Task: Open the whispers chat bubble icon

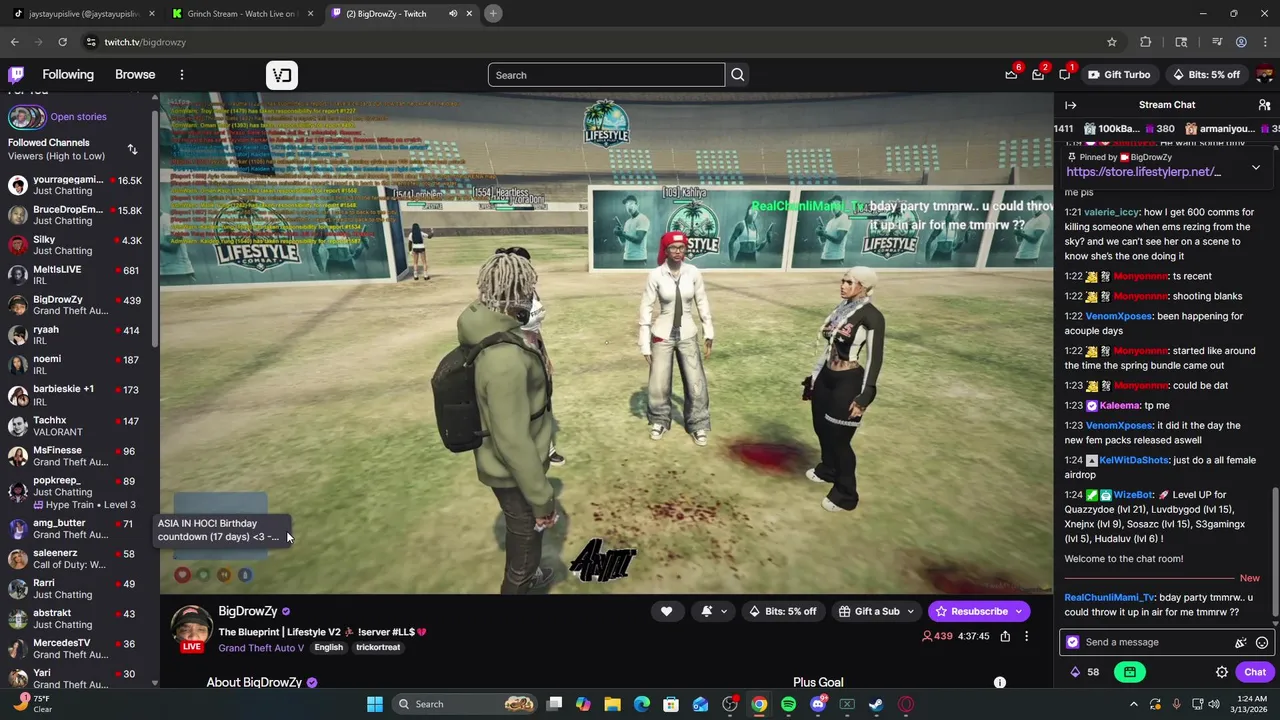Action: pyautogui.click(x=1065, y=75)
